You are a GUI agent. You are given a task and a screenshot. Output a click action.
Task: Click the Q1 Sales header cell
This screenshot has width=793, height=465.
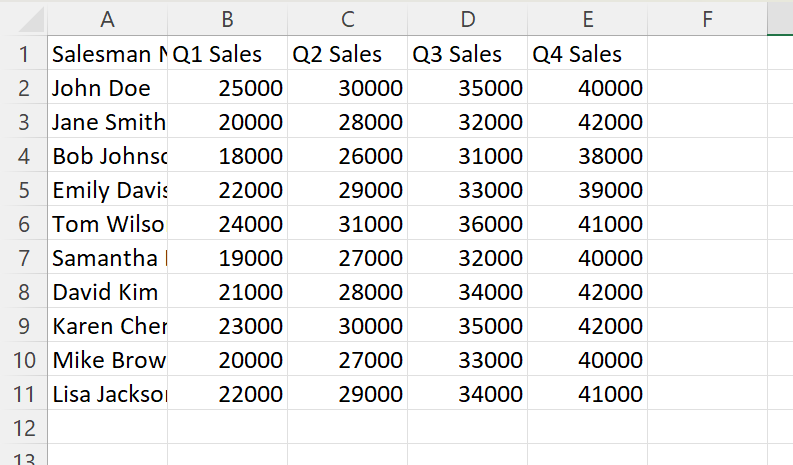click(227, 54)
